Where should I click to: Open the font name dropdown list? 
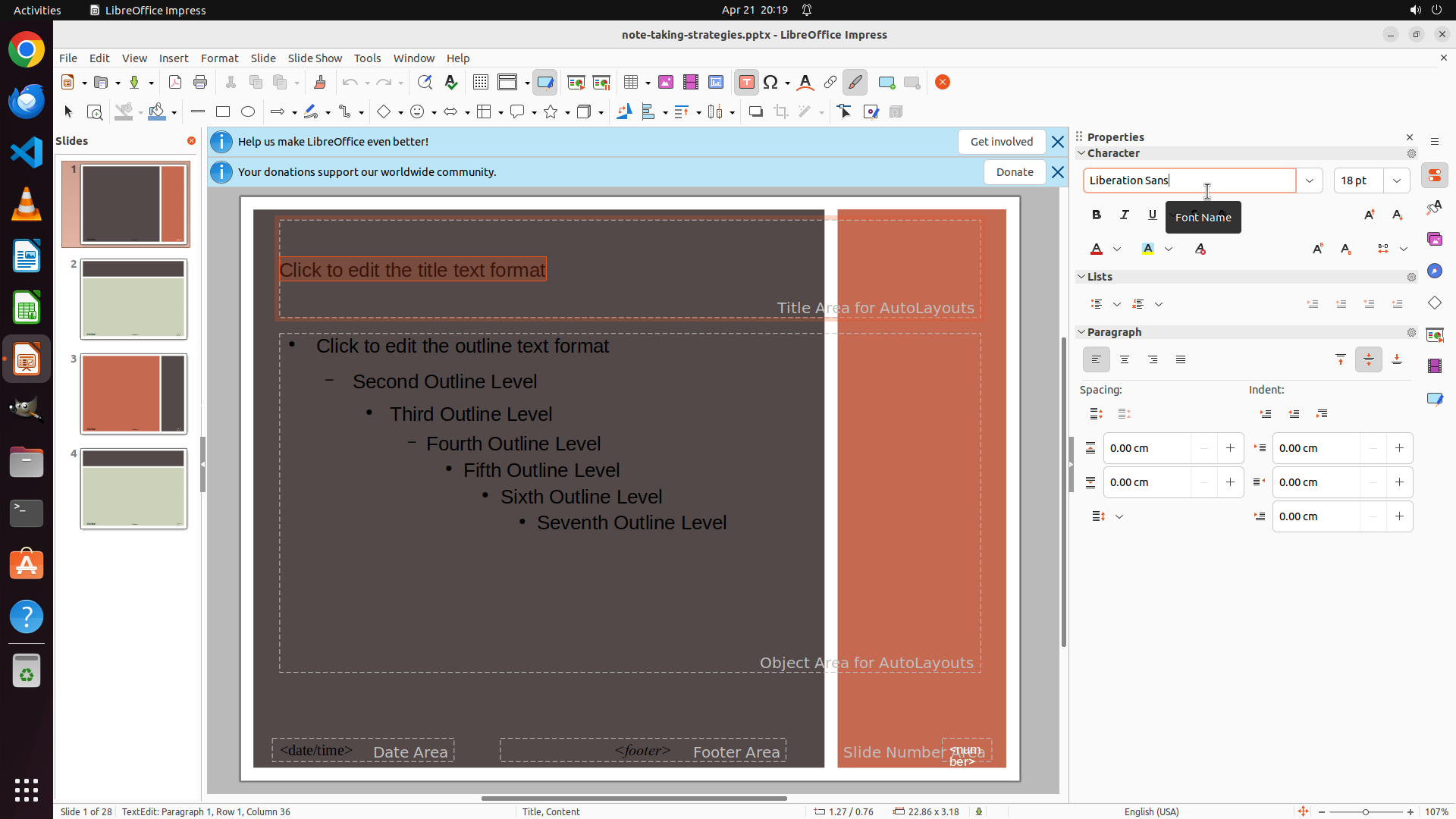click(x=1310, y=180)
